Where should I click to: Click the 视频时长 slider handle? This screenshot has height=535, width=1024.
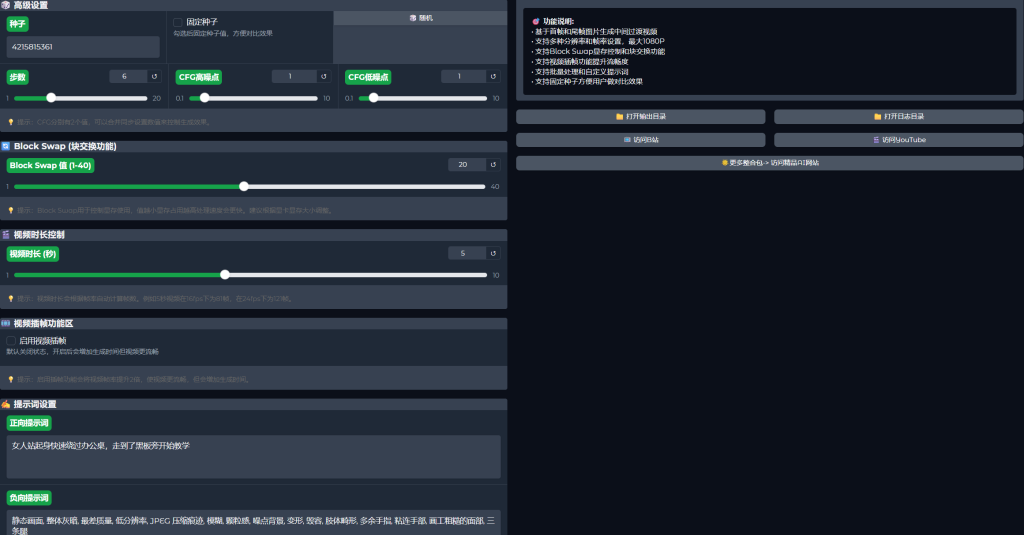[225, 275]
